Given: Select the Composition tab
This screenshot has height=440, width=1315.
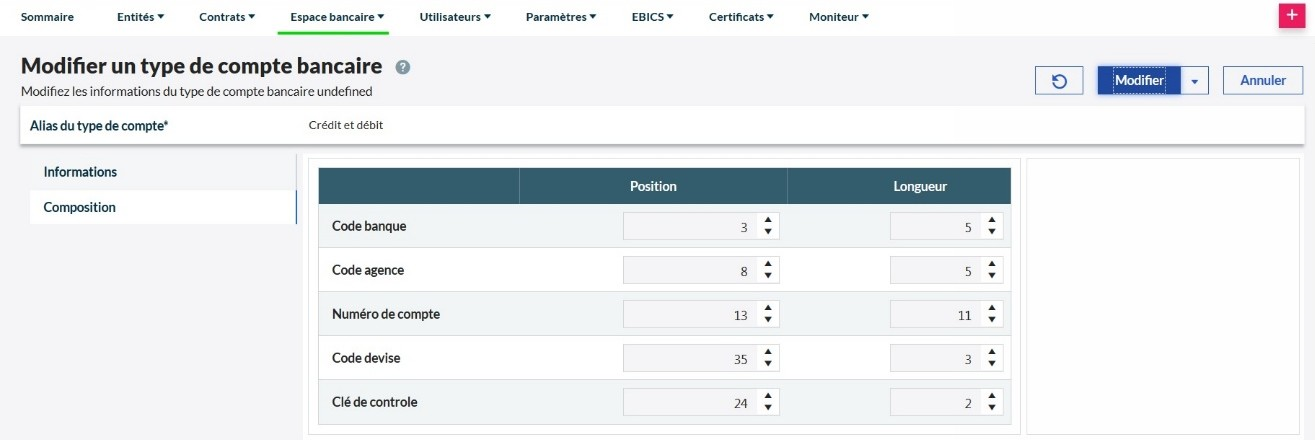Looking at the screenshot, I should click(80, 208).
